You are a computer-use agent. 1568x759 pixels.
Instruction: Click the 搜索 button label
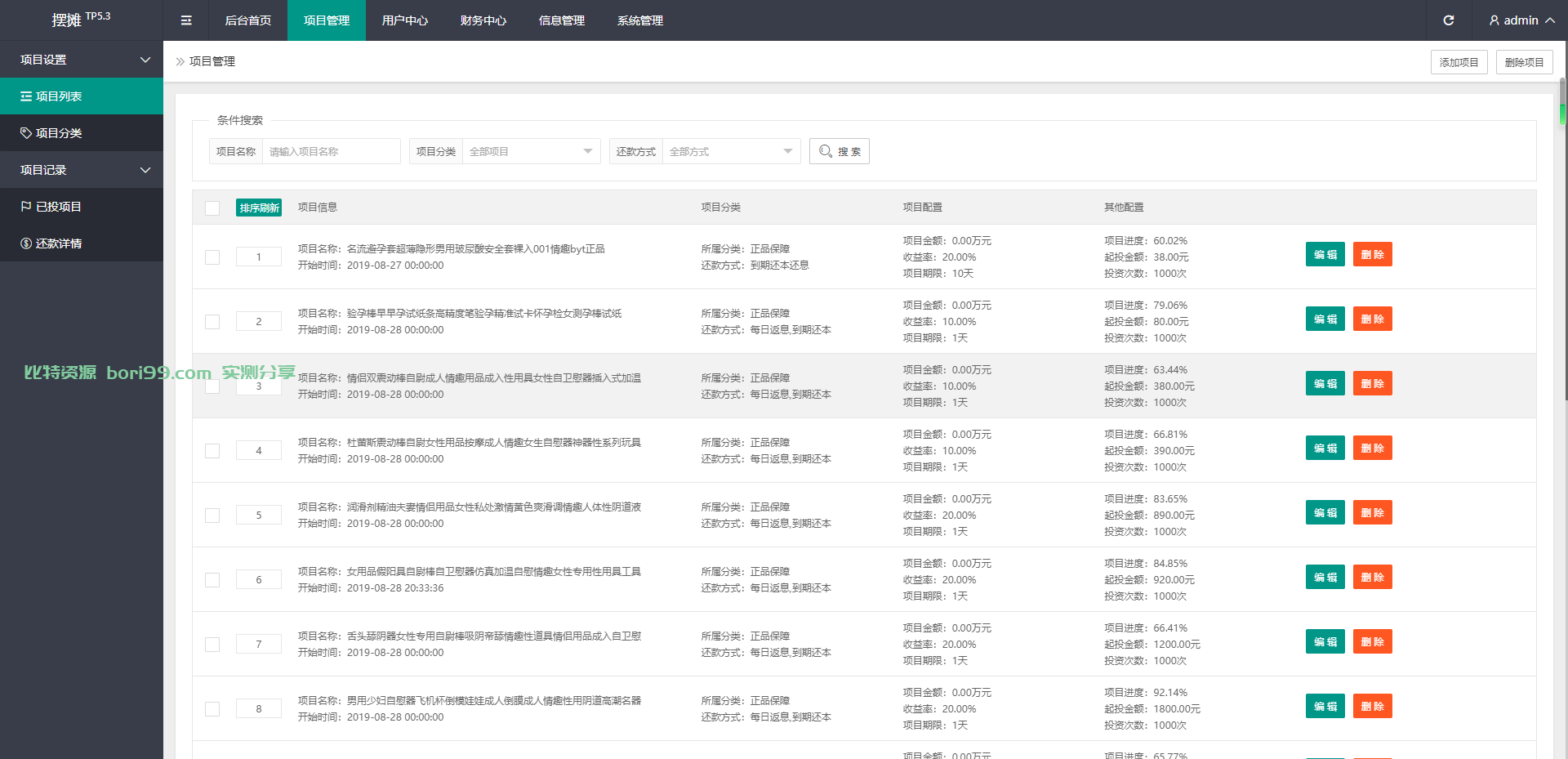[849, 152]
